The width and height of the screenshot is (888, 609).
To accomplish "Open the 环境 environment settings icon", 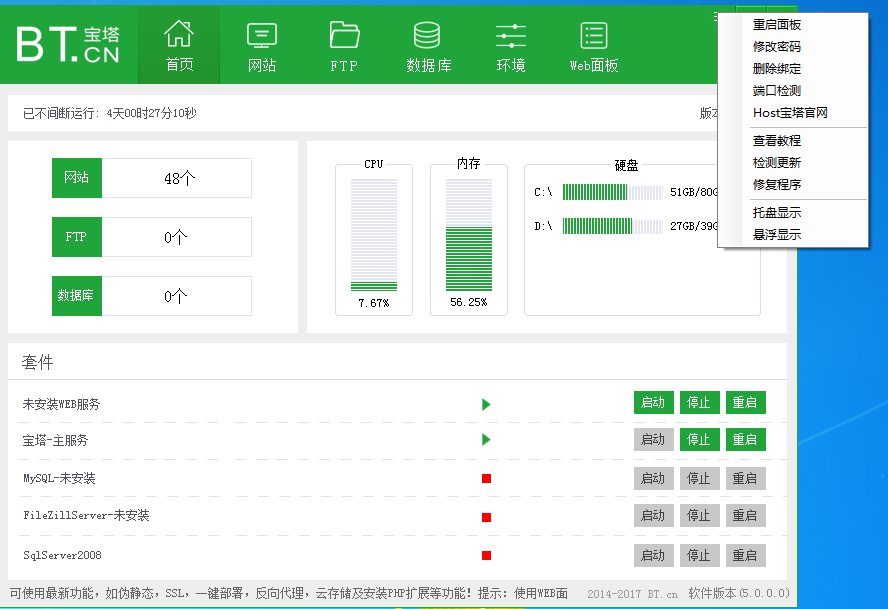I will click(510, 44).
